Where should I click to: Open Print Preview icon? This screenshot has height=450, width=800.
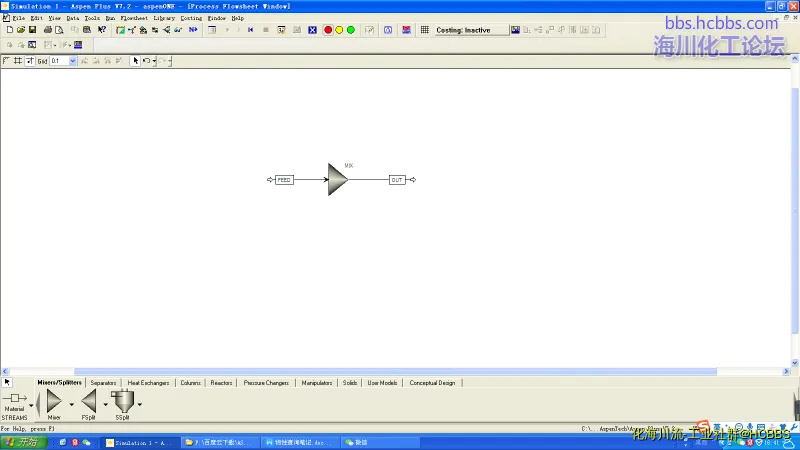59,30
